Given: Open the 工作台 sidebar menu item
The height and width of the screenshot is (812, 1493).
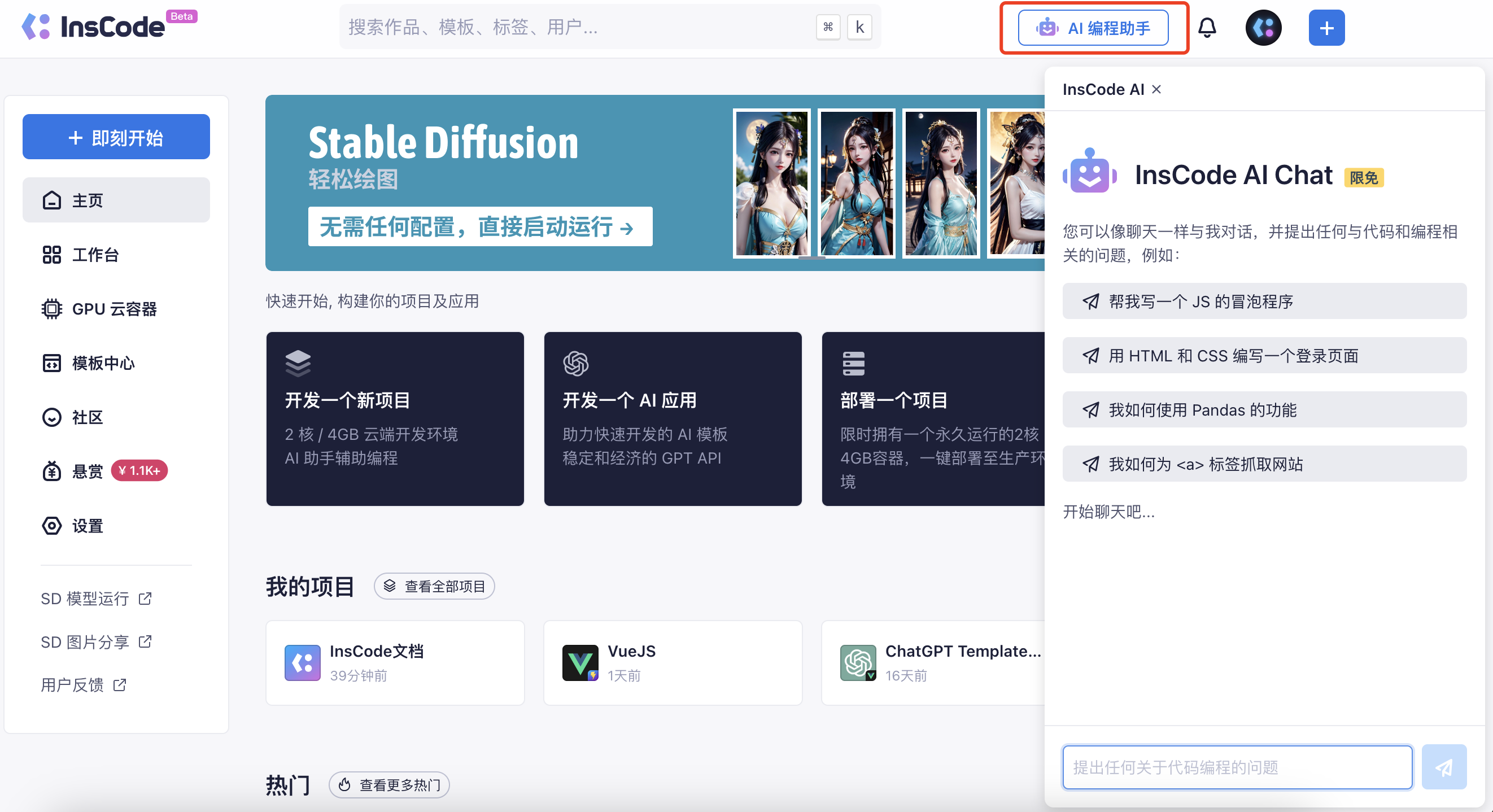Looking at the screenshot, I should click(116, 255).
